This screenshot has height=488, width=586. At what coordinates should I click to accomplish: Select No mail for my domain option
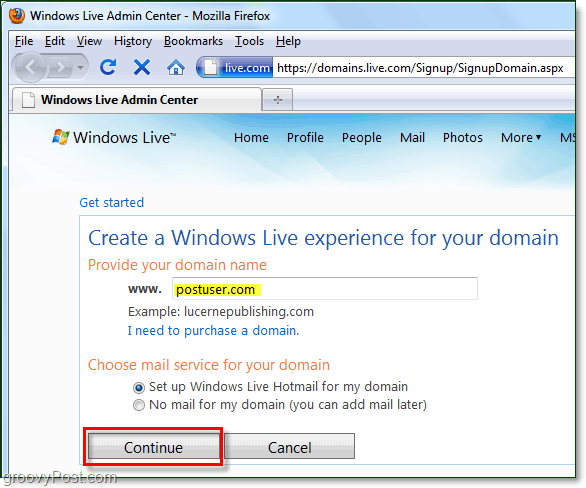(x=139, y=405)
